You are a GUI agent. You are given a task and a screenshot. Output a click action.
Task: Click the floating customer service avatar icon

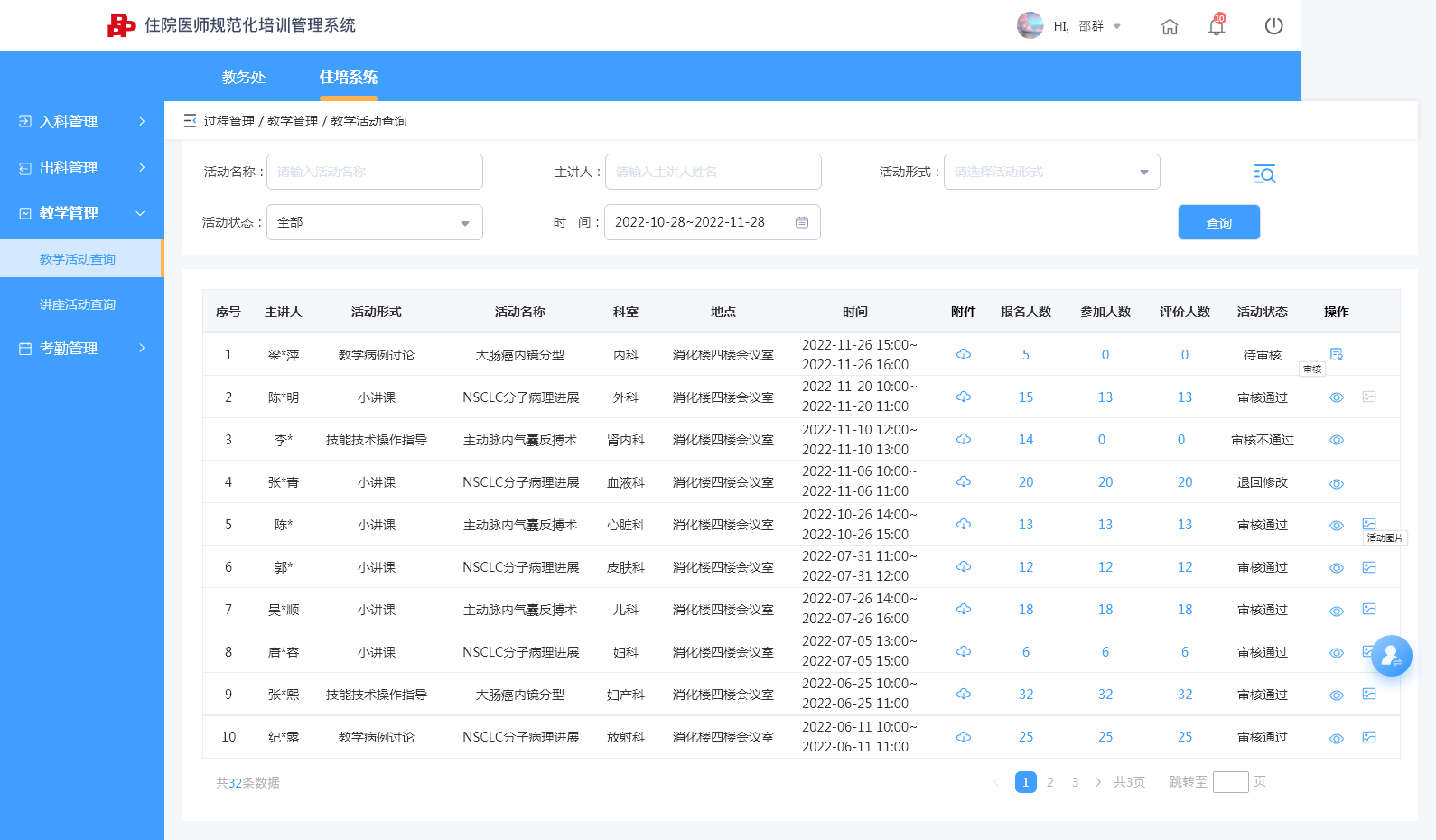(1392, 656)
